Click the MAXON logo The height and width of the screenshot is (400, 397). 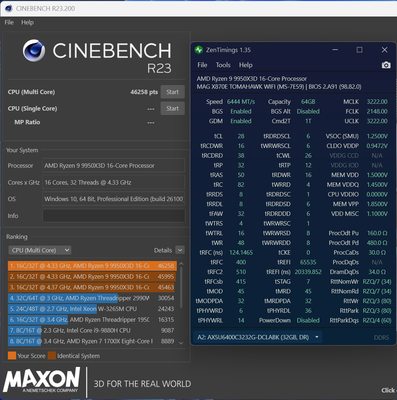tap(42, 380)
